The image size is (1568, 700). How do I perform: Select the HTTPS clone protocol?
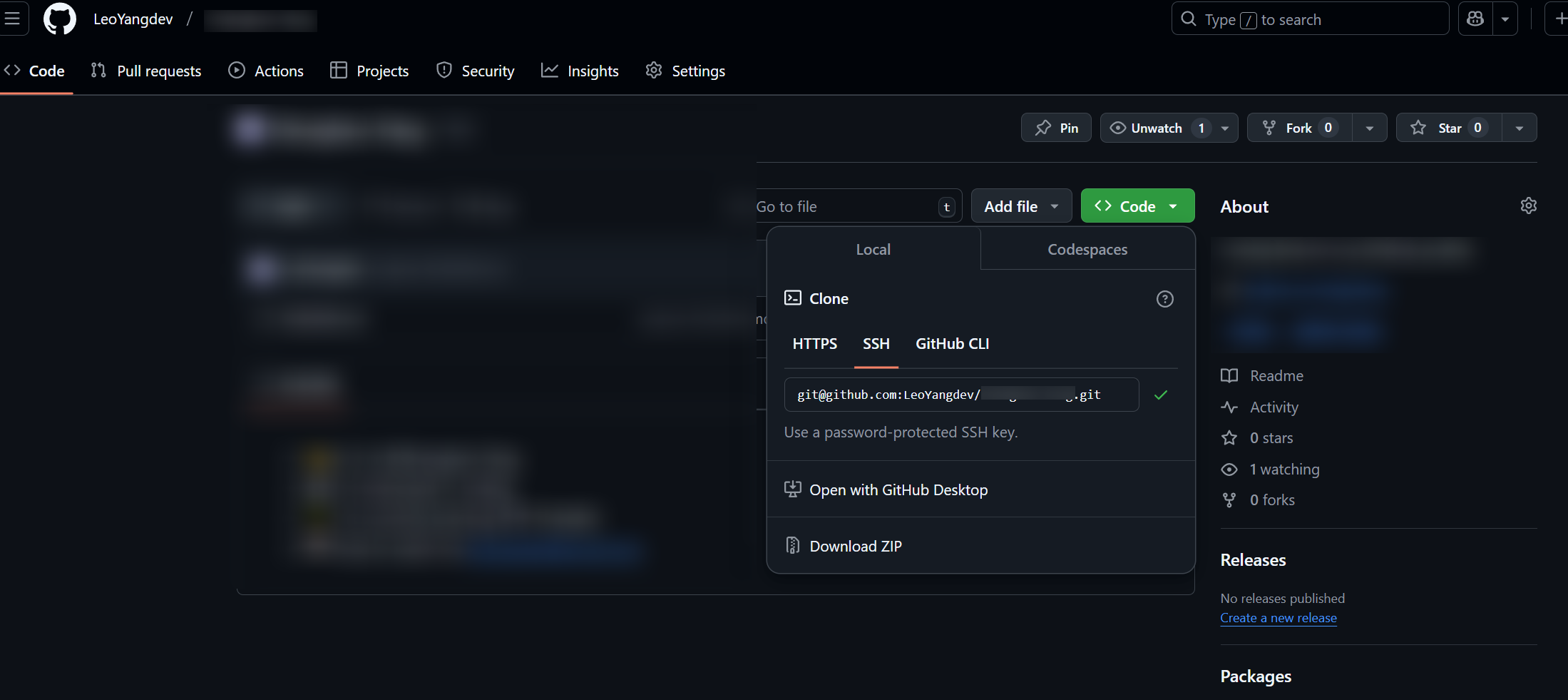[814, 344]
